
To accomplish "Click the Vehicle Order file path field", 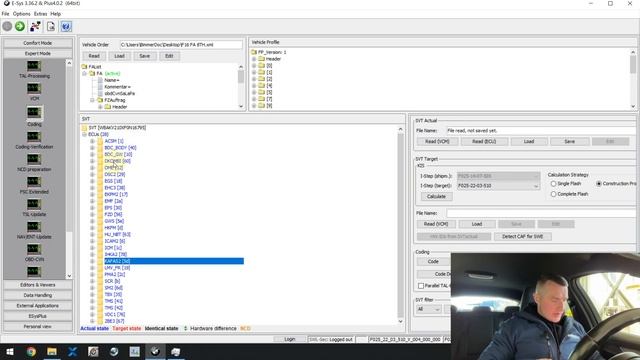I will [181, 45].
